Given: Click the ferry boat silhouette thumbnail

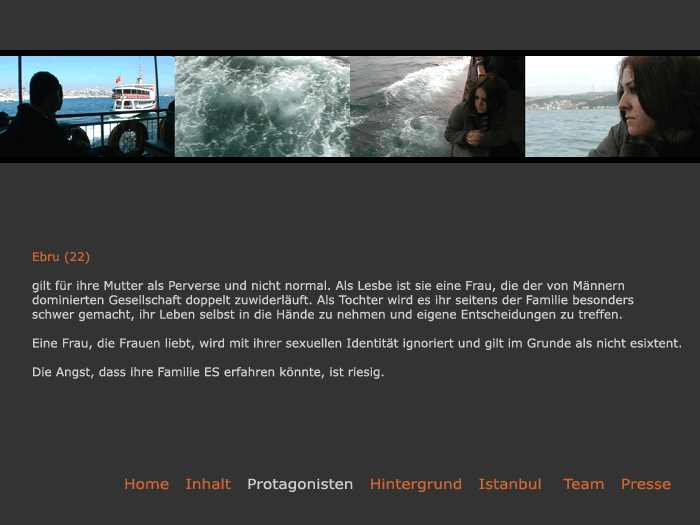Looking at the screenshot, I should pyautogui.click(x=87, y=106).
